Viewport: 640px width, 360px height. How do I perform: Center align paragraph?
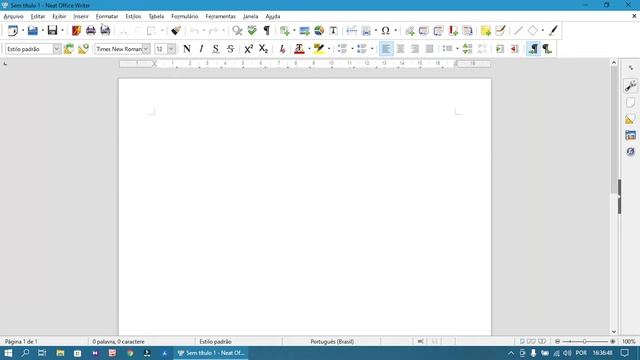(400, 49)
